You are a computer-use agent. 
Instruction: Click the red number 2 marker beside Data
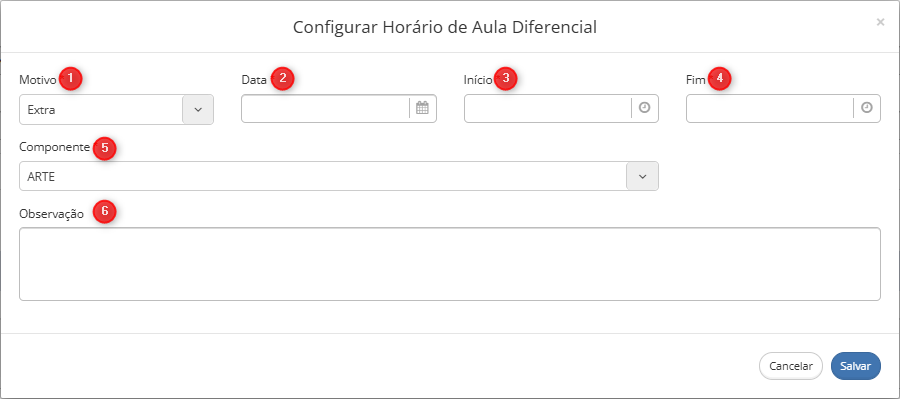tap(282, 79)
